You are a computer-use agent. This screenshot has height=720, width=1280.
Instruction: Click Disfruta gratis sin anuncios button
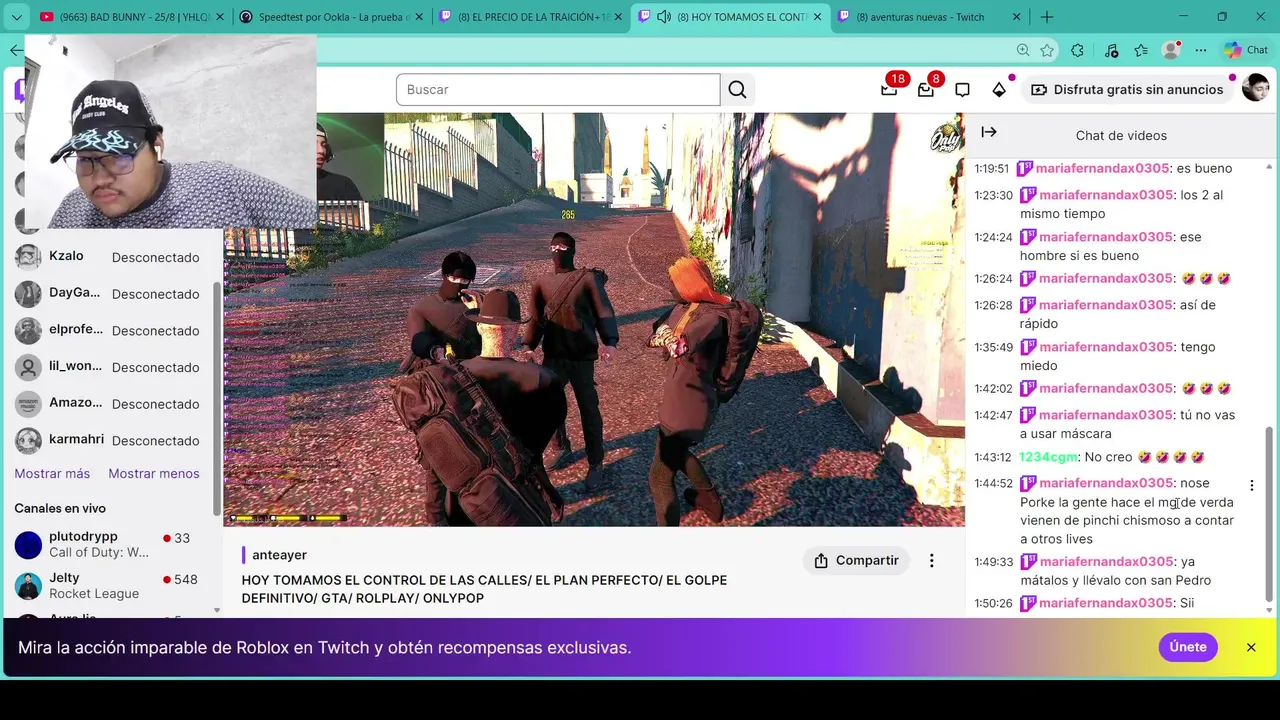(x=1126, y=90)
